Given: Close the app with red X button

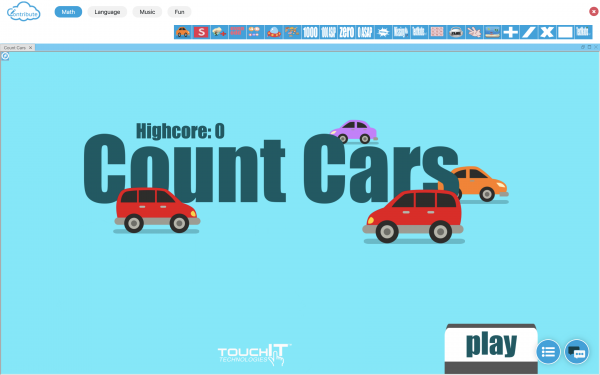Looking at the screenshot, I should pyautogui.click(x=593, y=11).
